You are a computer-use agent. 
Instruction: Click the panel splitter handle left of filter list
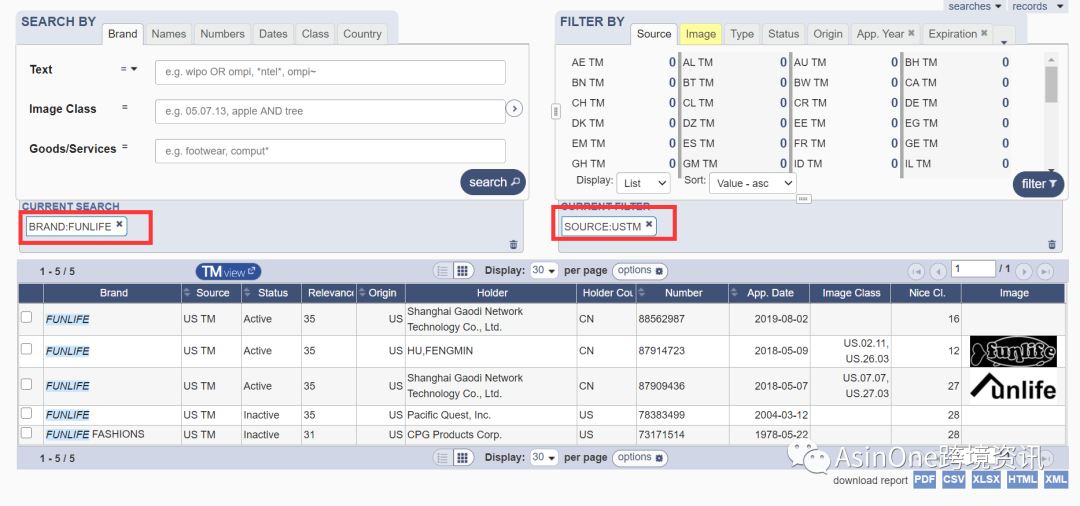556,112
